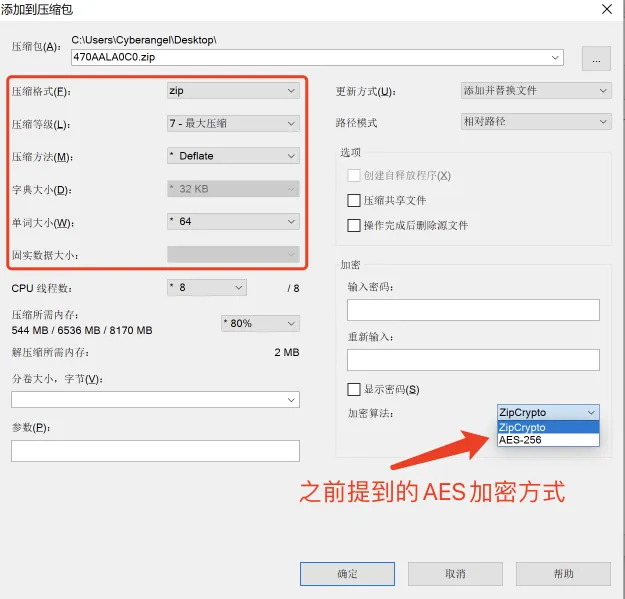Open the 80% memory usage dropdown
The height and width of the screenshot is (599, 625).
[x=260, y=323]
